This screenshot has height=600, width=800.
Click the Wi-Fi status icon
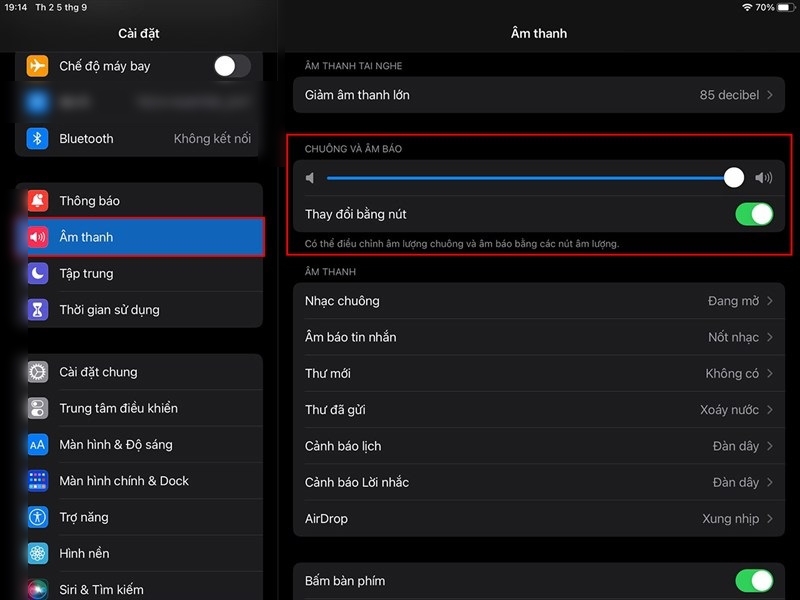[747, 7]
